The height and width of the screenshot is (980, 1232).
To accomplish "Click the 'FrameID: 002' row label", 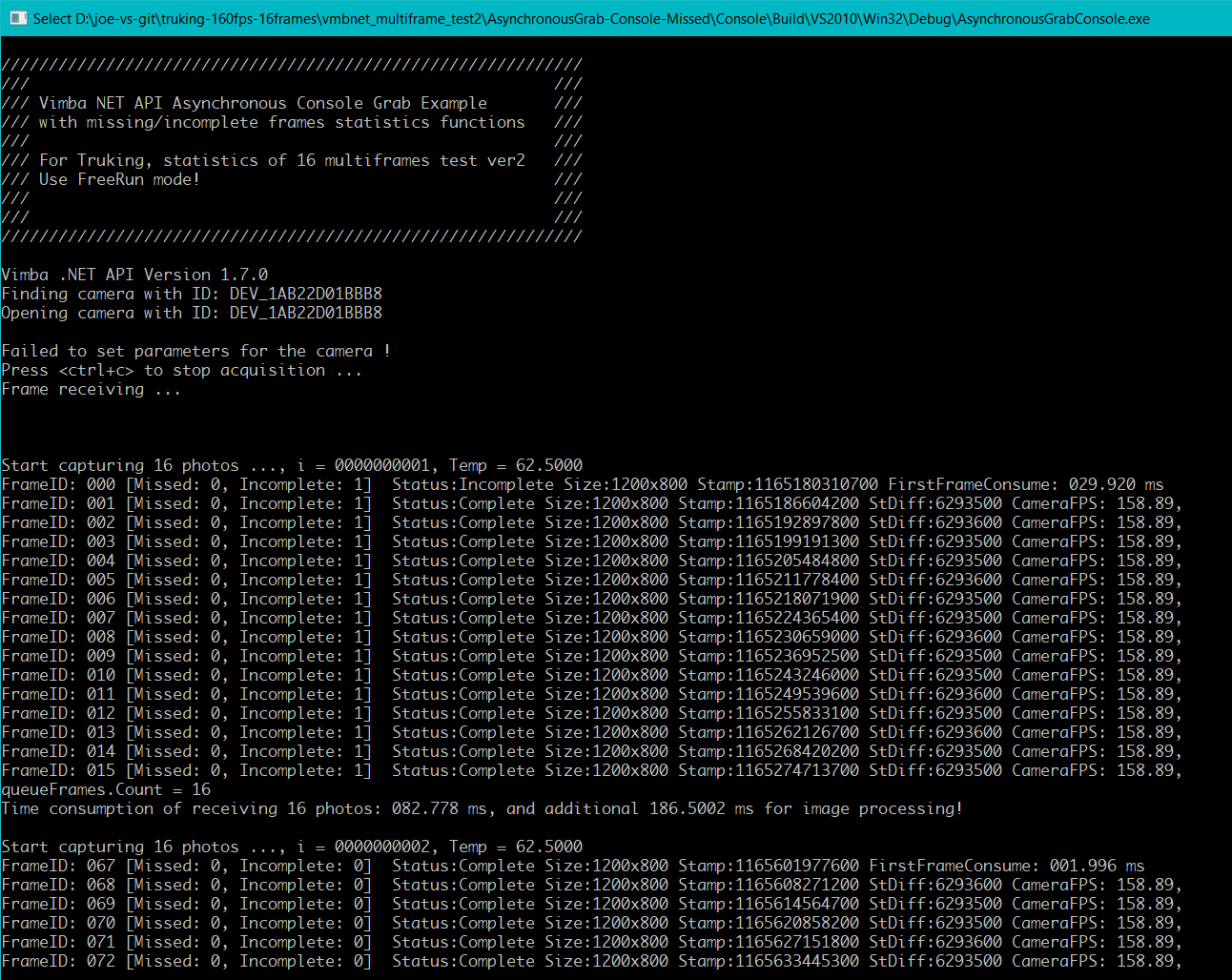I will click(58, 522).
